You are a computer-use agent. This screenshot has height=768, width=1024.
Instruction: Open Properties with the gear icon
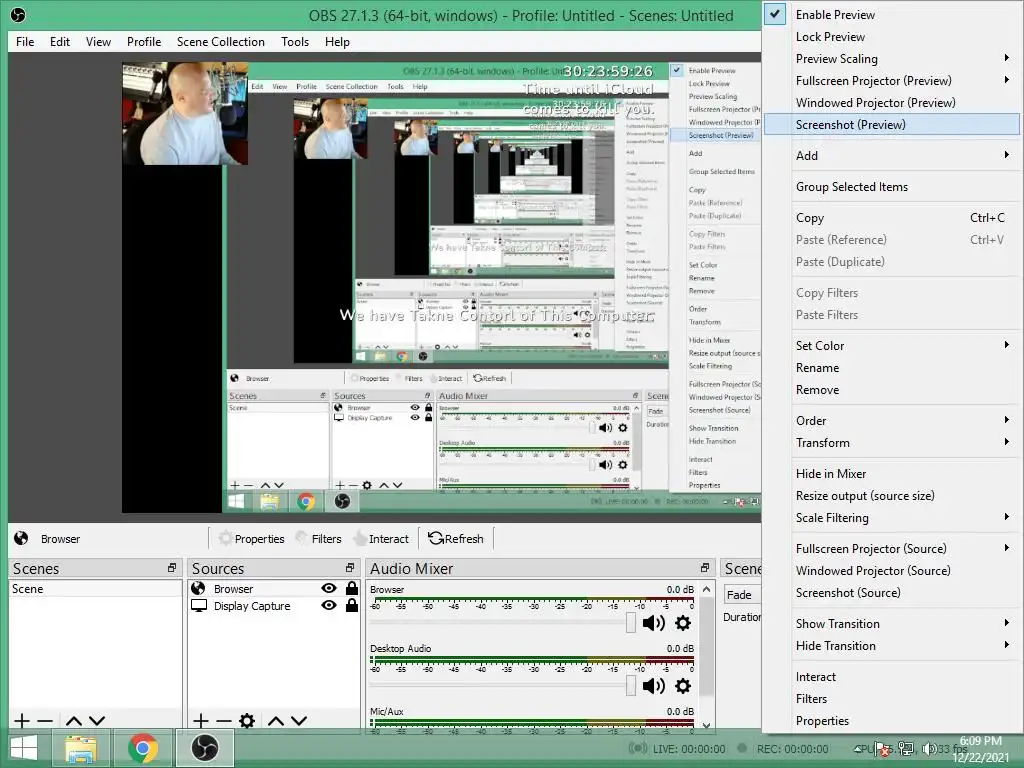point(252,539)
